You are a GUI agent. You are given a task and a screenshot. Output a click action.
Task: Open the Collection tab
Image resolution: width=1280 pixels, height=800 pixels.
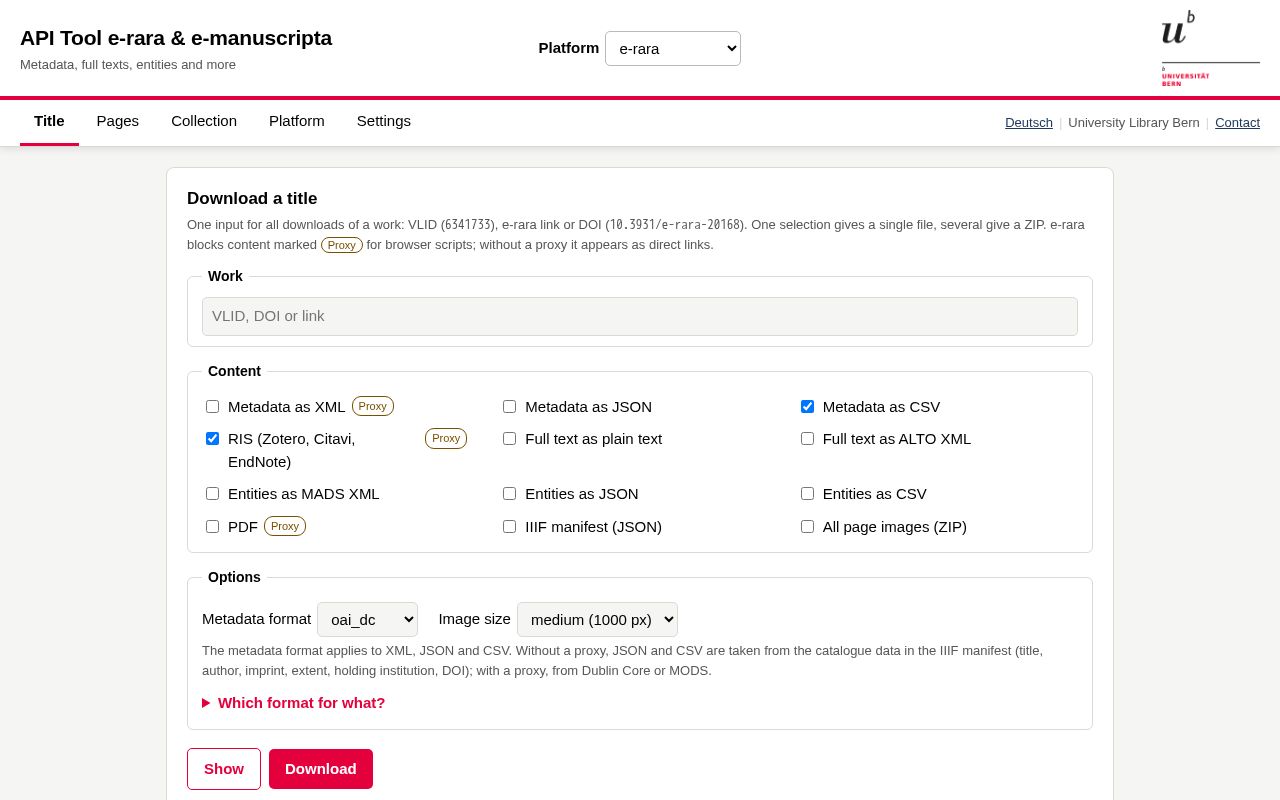click(x=204, y=121)
